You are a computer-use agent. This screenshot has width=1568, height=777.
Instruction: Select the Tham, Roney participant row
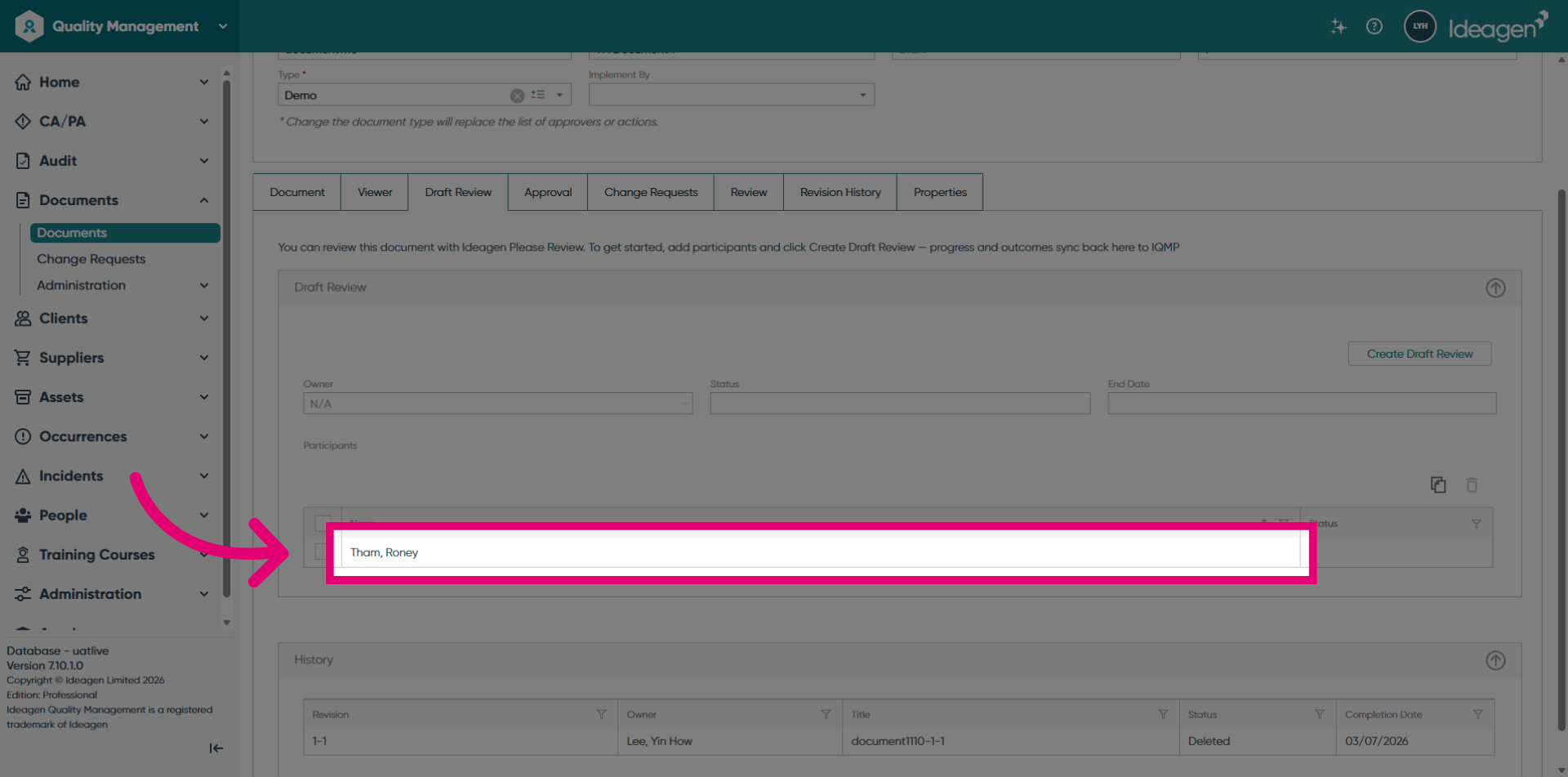821,552
